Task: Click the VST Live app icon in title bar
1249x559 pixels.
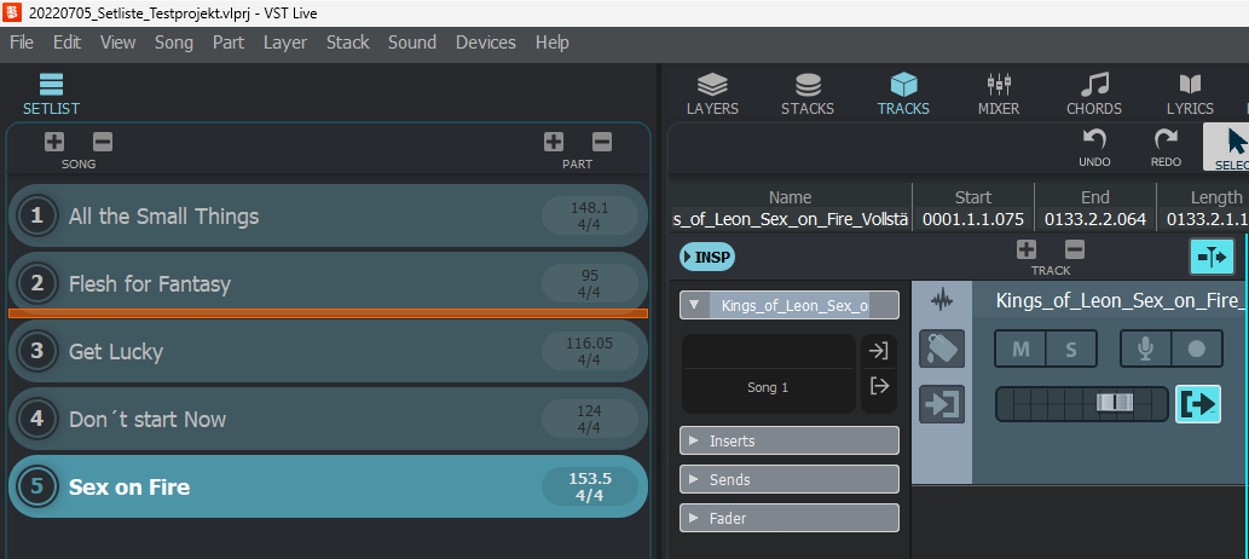Action: pos(12,12)
